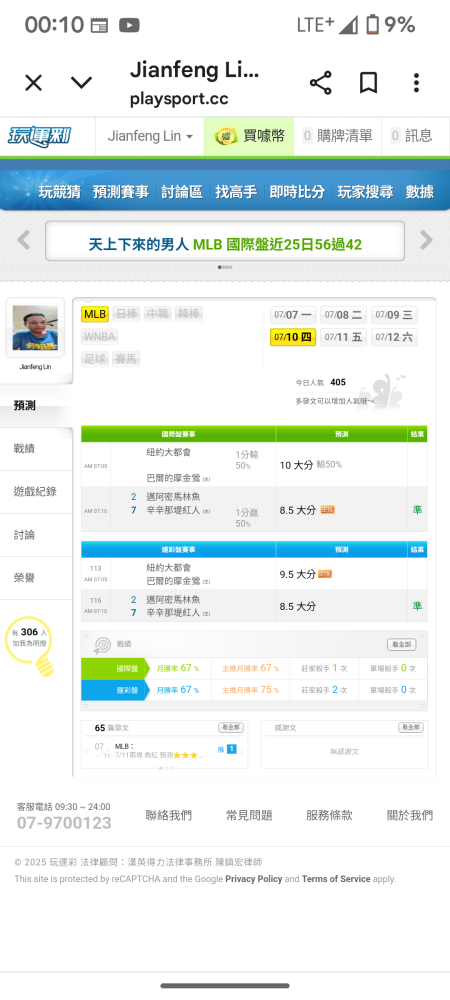Open Privacy Policy link
Viewport: 450px width, 1000px height.
[x=254, y=879]
